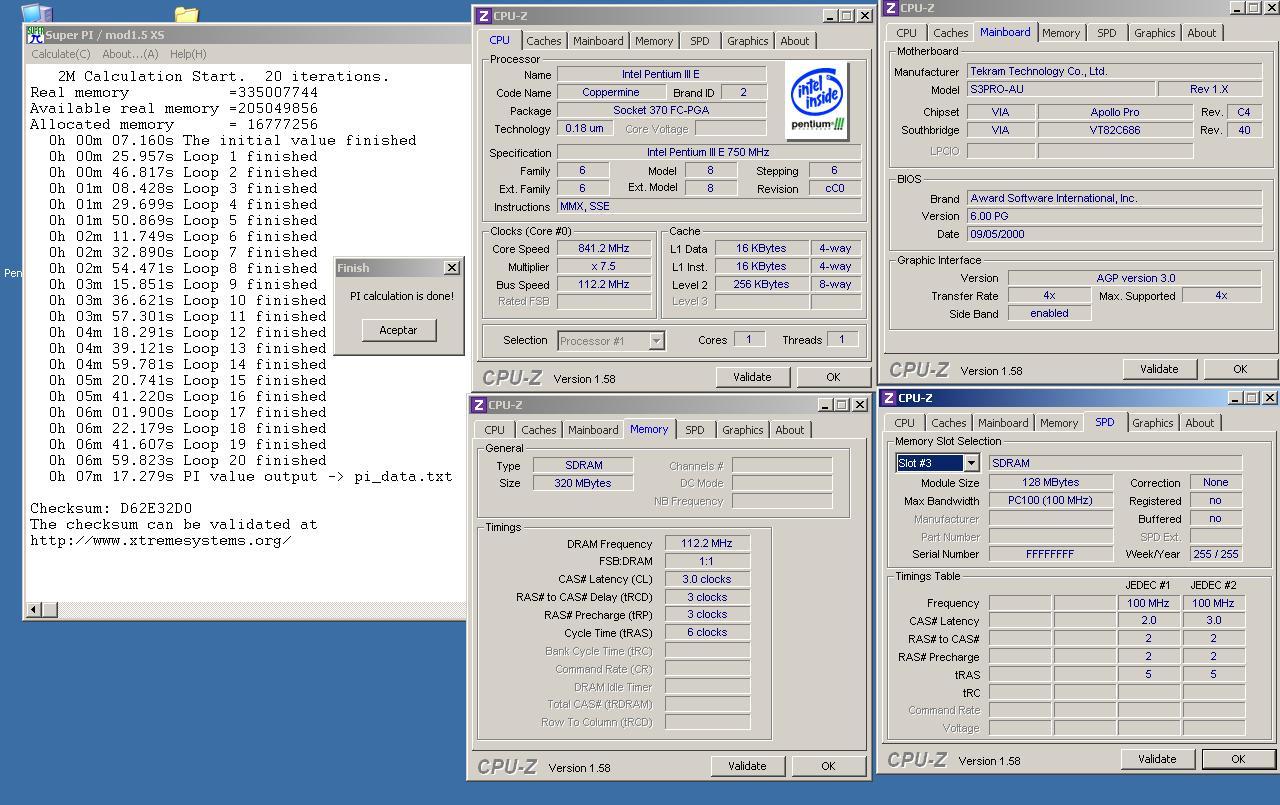
Task: Click the Cycle Time value 6 clocks
Action: [707, 633]
